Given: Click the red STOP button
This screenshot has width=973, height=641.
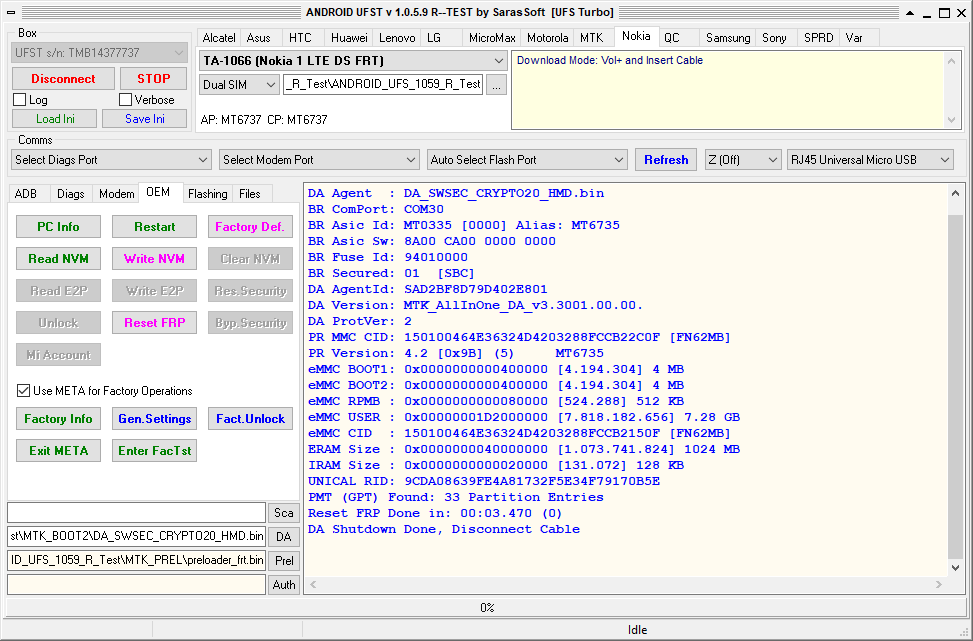Looking at the screenshot, I should pos(153,79).
